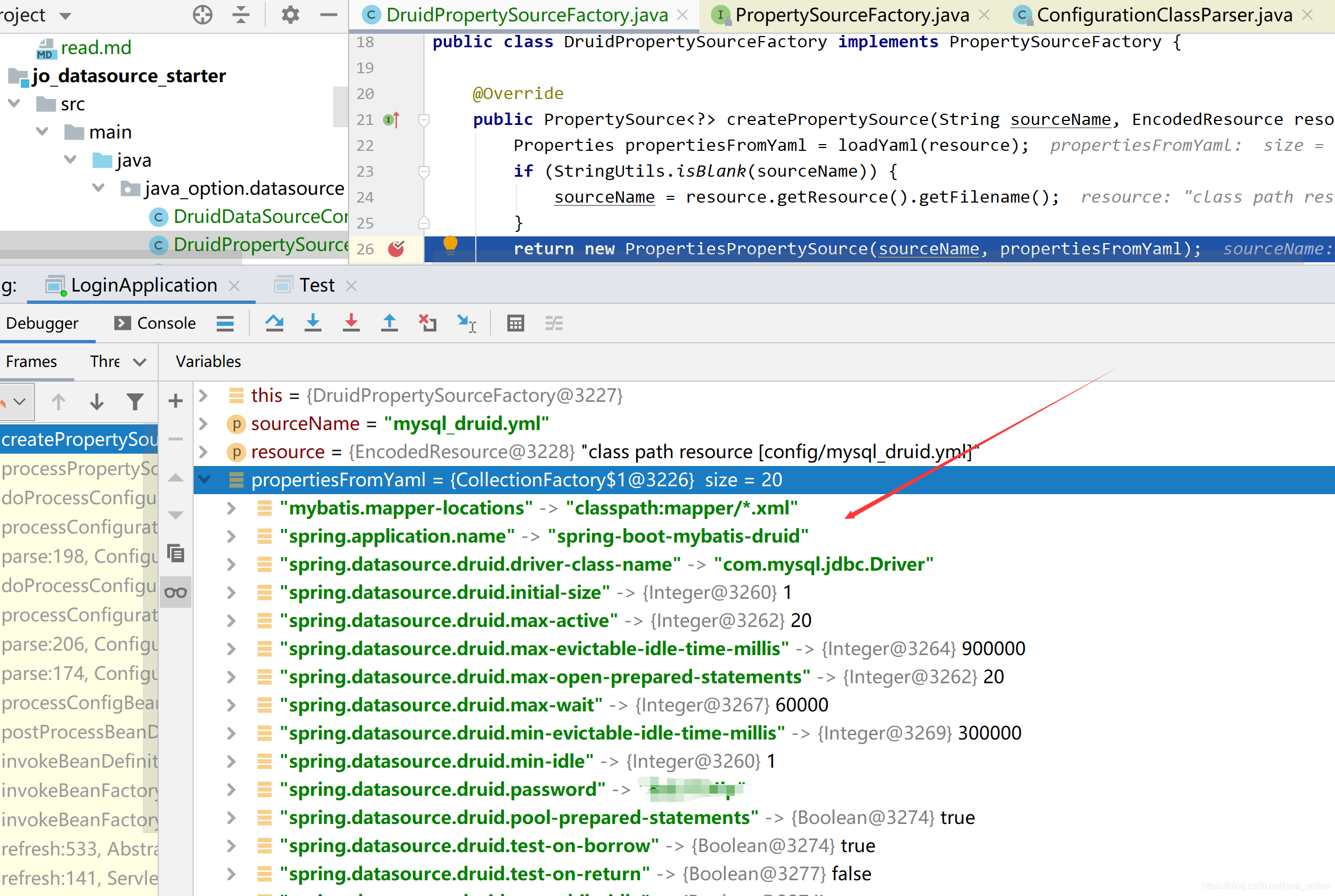The height and width of the screenshot is (896, 1335).
Task: Click the Step Over debug icon
Action: 274,323
